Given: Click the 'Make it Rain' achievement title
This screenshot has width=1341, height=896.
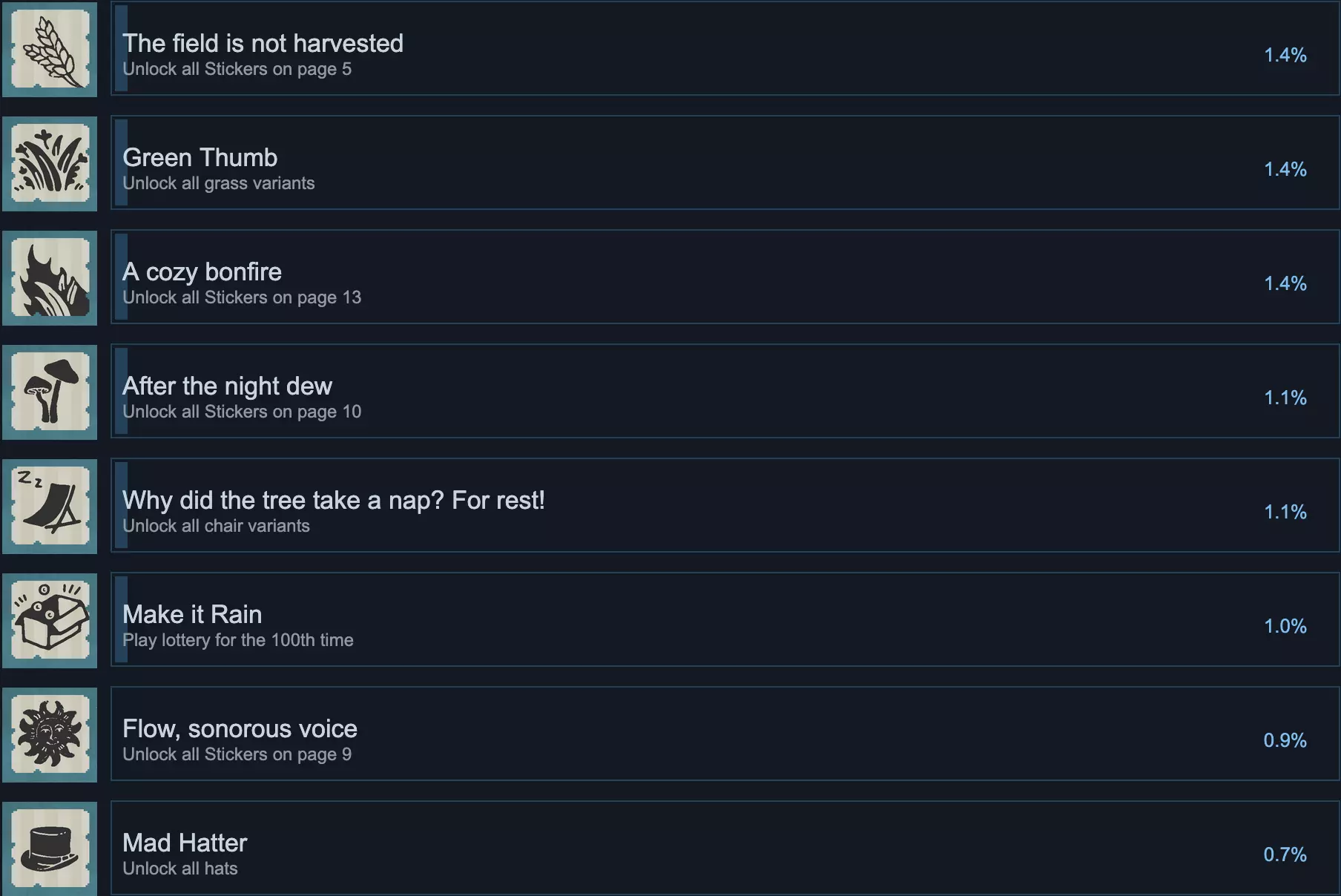Looking at the screenshot, I should coord(192,614).
